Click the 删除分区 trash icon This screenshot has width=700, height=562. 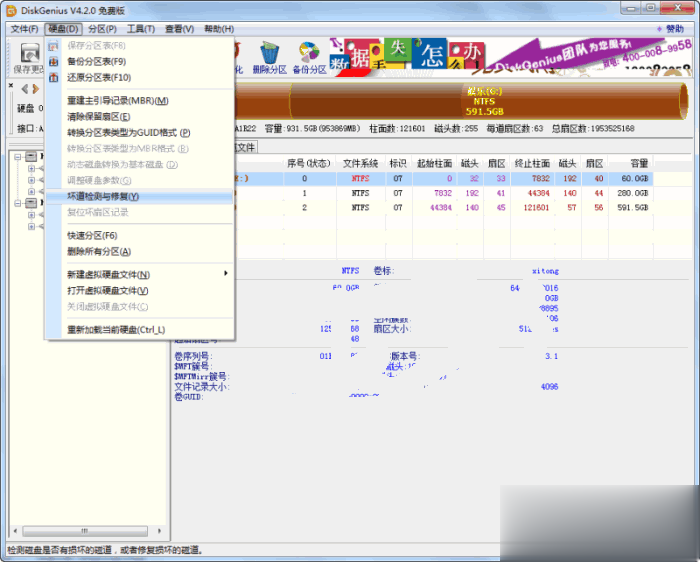tap(269, 57)
